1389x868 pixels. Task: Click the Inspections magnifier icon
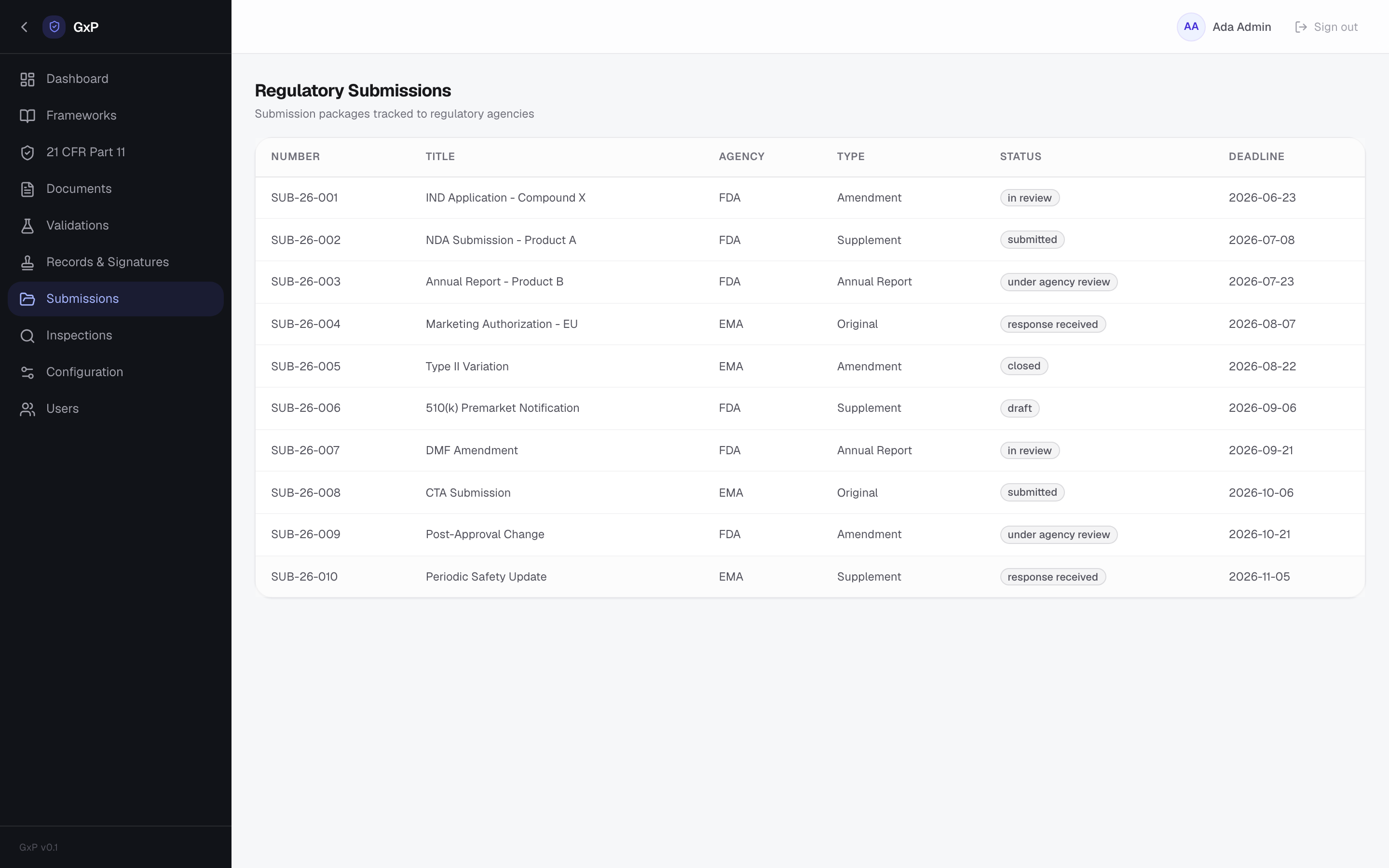(27, 336)
